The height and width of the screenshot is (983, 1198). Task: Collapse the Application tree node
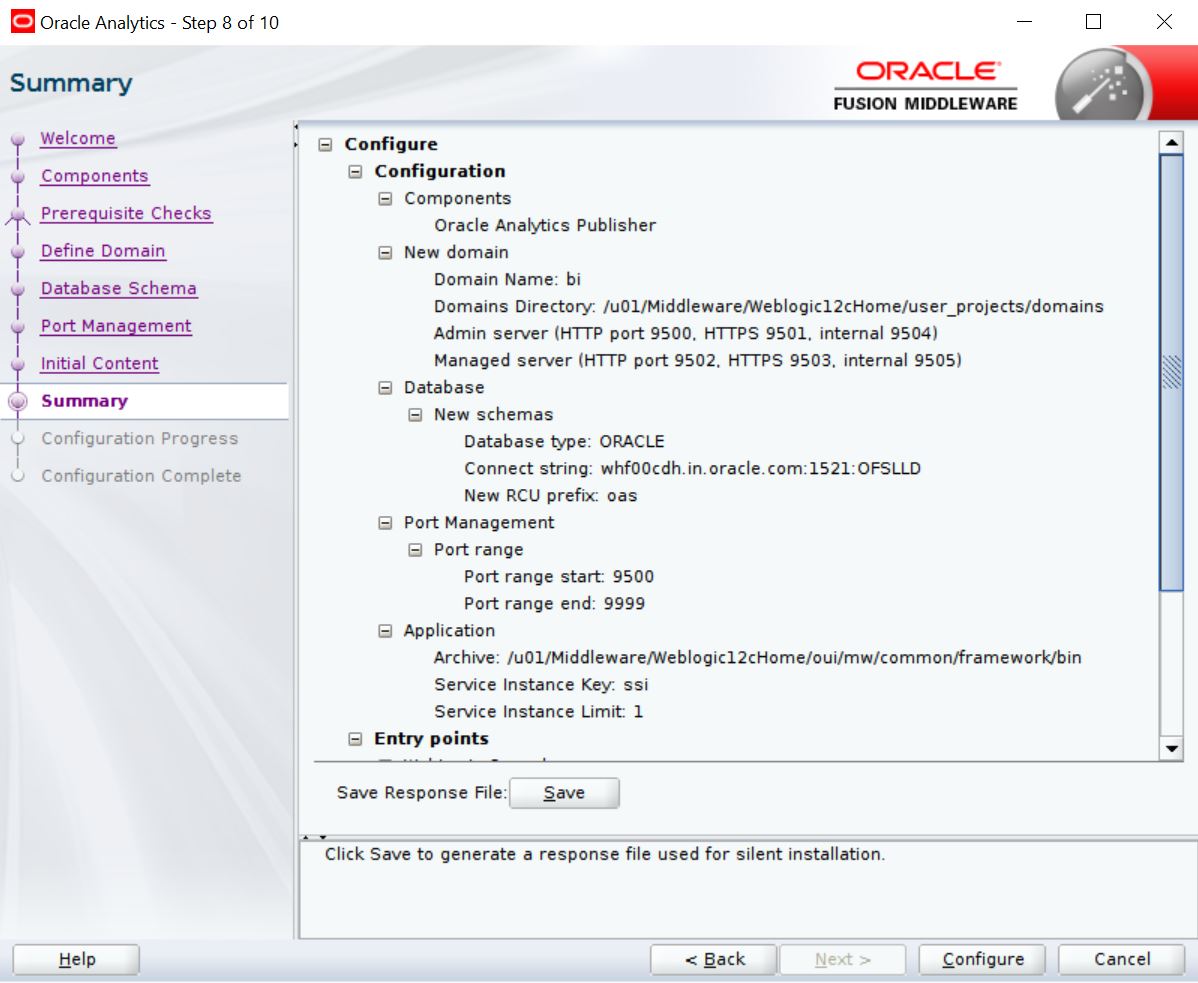[385, 631]
